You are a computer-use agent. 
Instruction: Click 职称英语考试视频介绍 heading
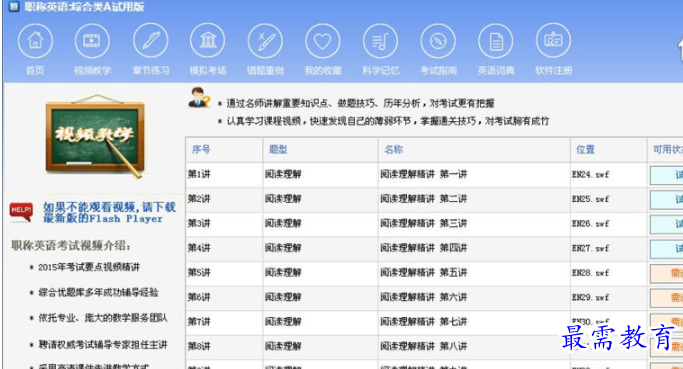click(x=71, y=246)
